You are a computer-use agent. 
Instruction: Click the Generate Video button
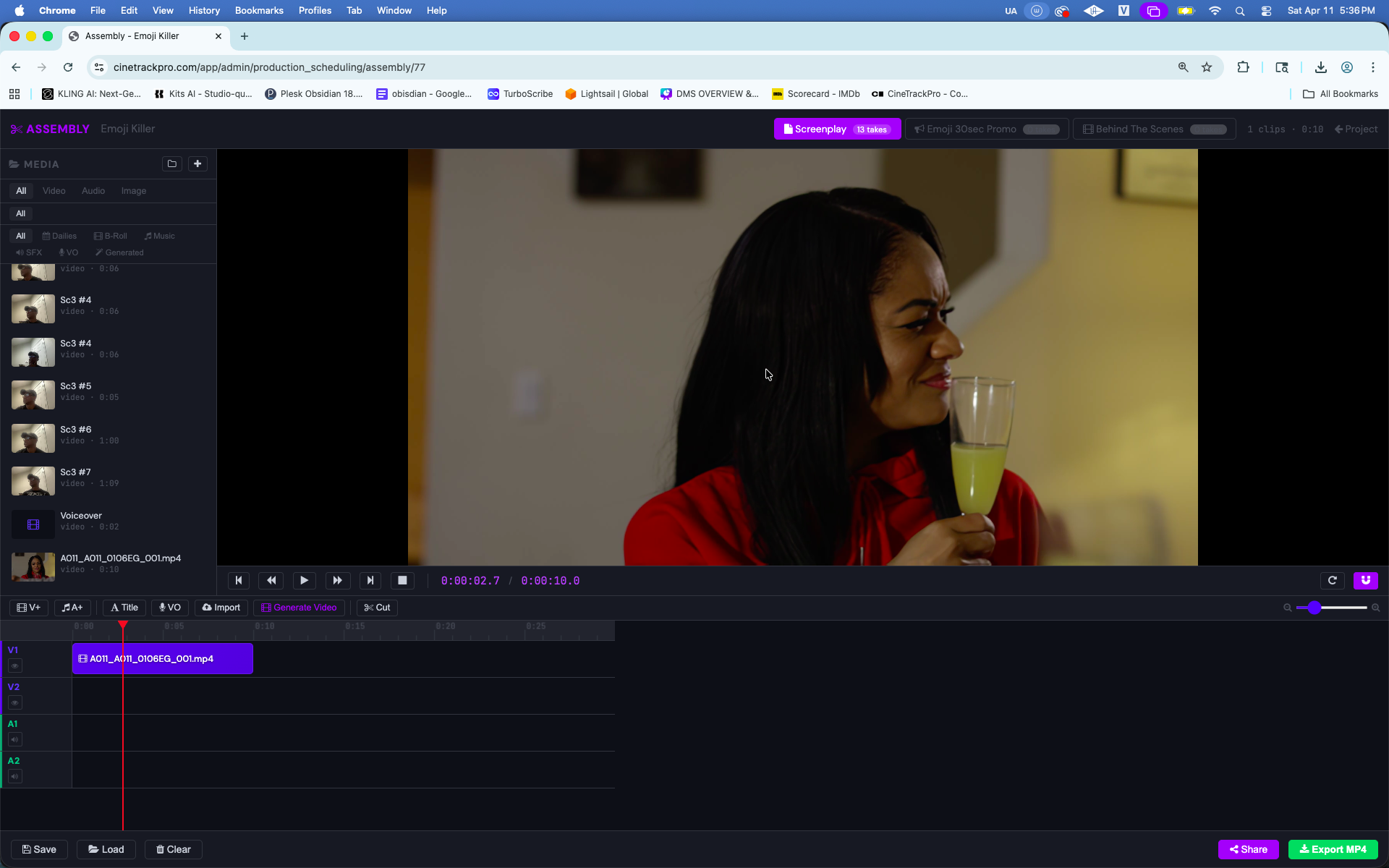coord(299,608)
